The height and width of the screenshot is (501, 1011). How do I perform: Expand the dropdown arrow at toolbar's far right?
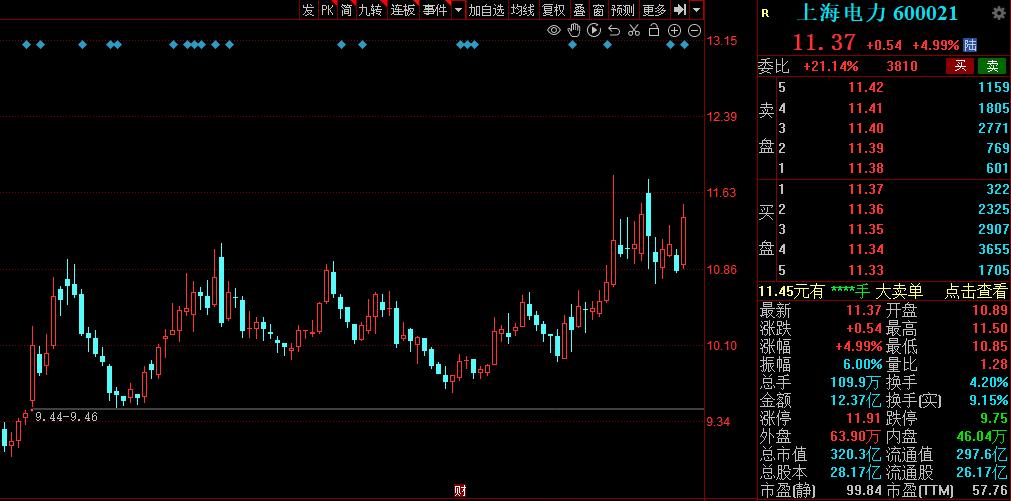tap(696, 10)
